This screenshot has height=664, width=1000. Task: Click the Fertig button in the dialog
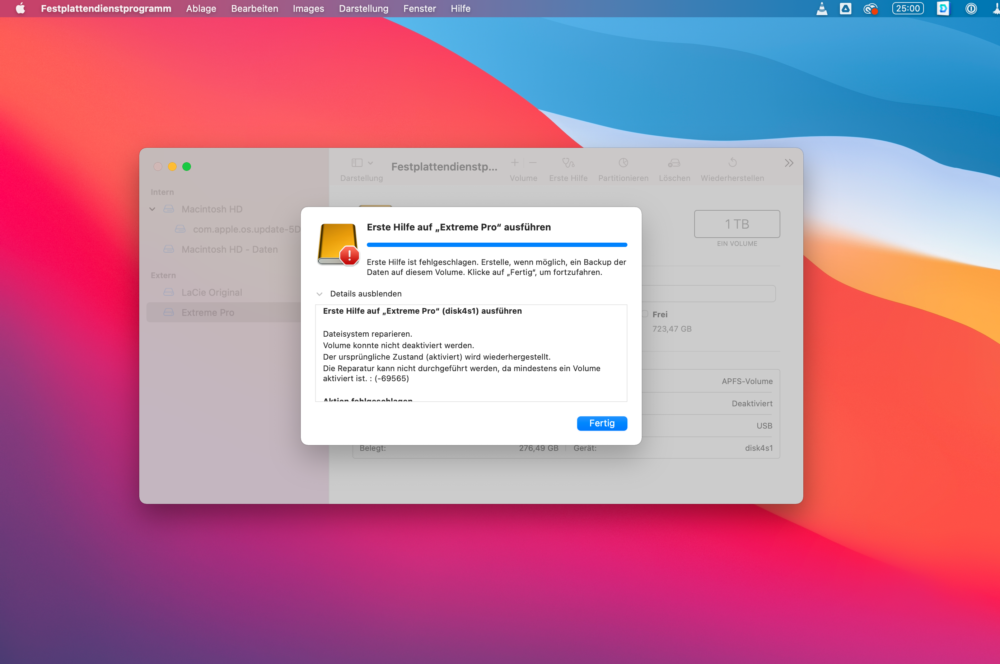(601, 424)
